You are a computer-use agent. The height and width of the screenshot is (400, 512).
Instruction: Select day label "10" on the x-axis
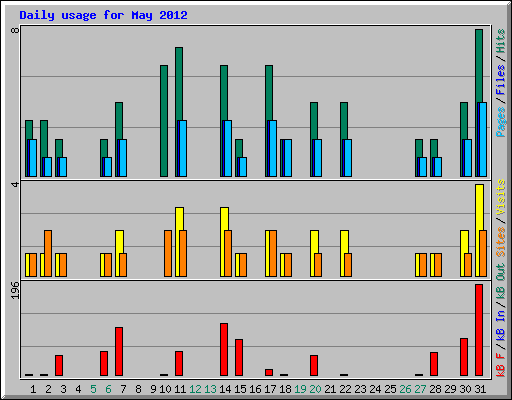coord(165,389)
